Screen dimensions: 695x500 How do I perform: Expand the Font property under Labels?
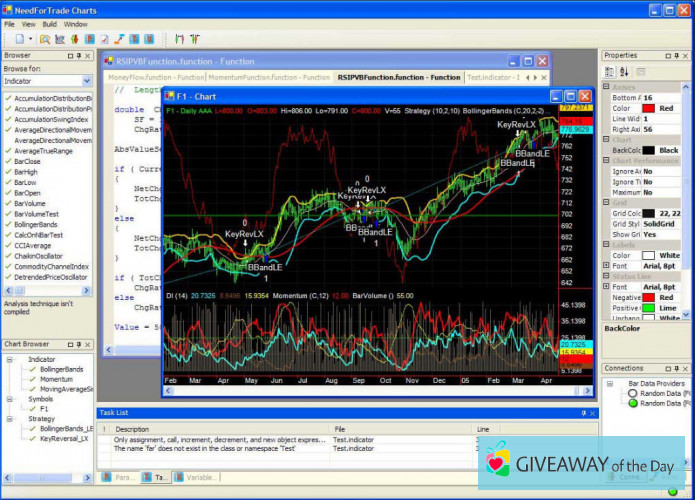pyautogui.click(x=606, y=264)
